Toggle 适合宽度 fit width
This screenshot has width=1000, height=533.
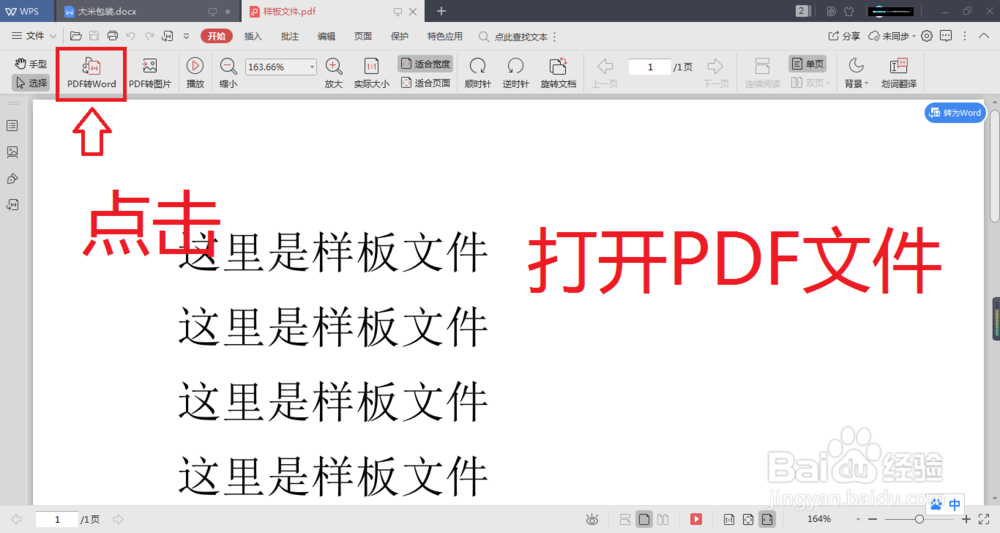(x=425, y=64)
